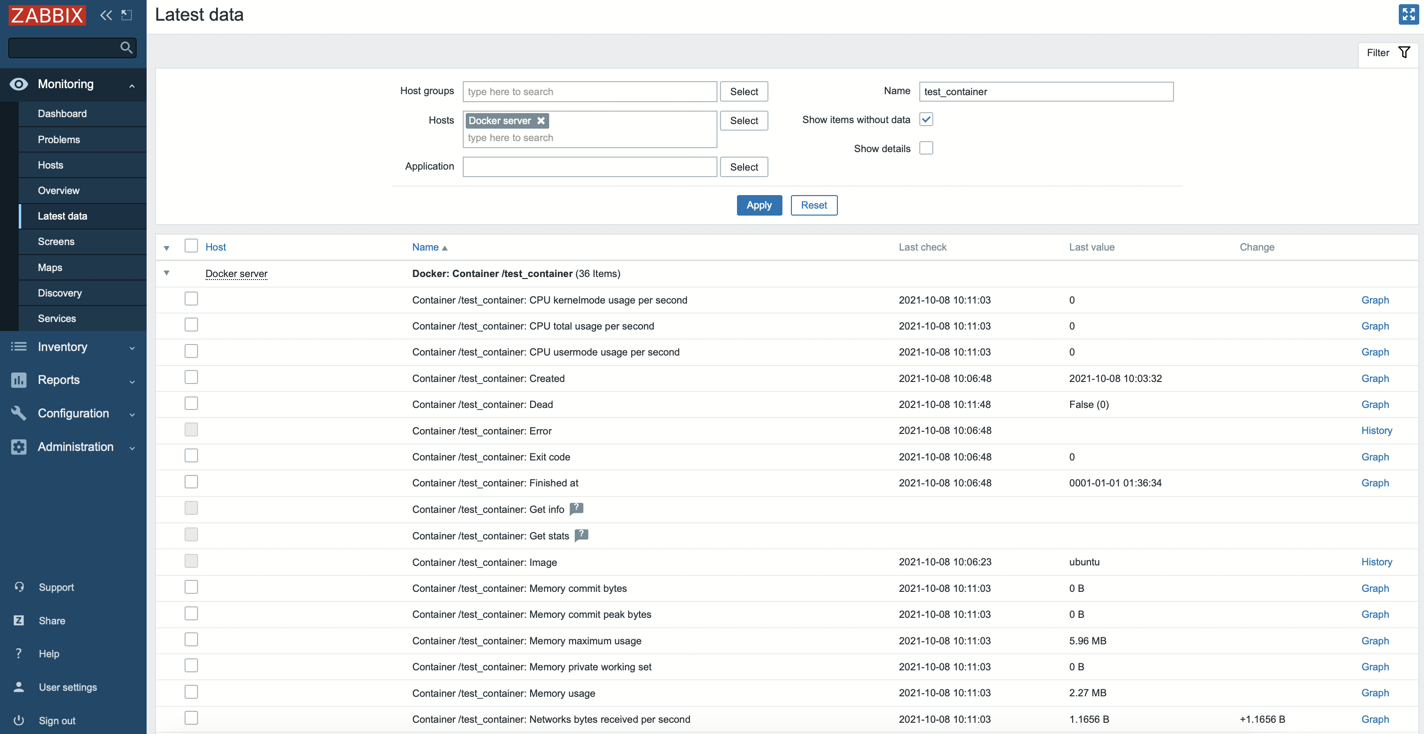Enable the Show details checkbox
Image resolution: width=1425 pixels, height=734 pixels.
926,148
